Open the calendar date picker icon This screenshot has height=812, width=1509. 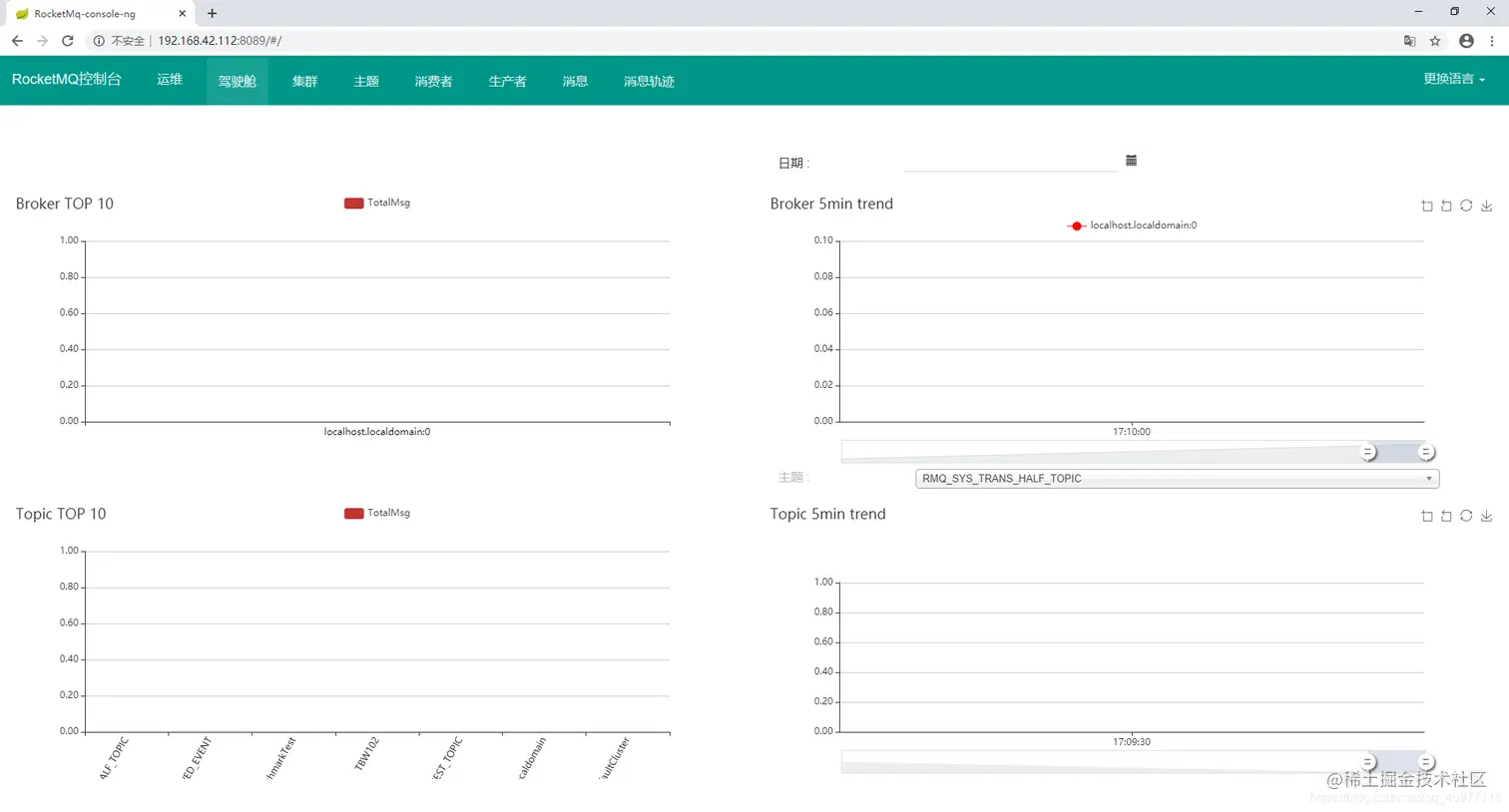tap(1131, 161)
